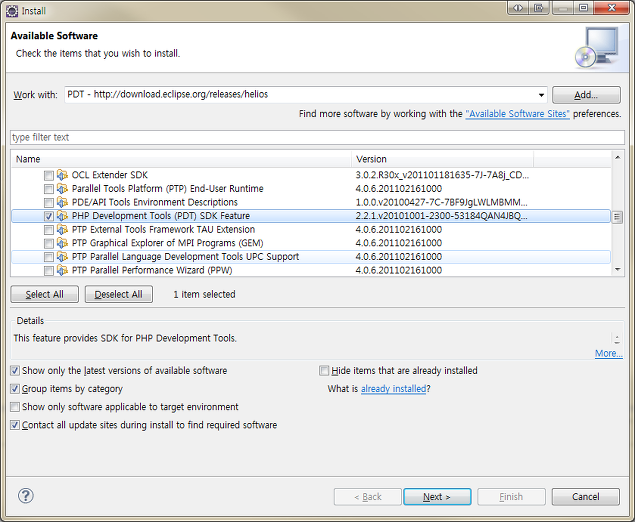Image resolution: width=635 pixels, height=522 pixels.
Task: Click the OCL Extender SDK feature icon
Action: click(62, 175)
